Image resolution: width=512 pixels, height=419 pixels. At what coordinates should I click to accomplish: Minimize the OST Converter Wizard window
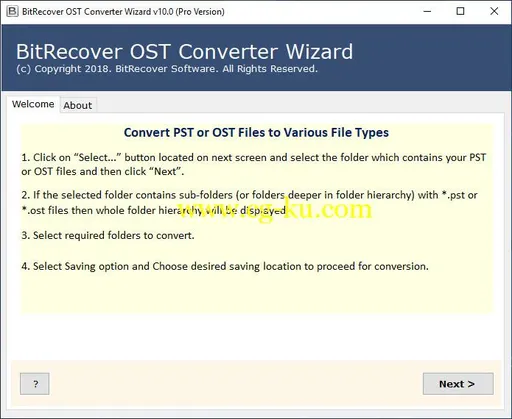[427, 11]
